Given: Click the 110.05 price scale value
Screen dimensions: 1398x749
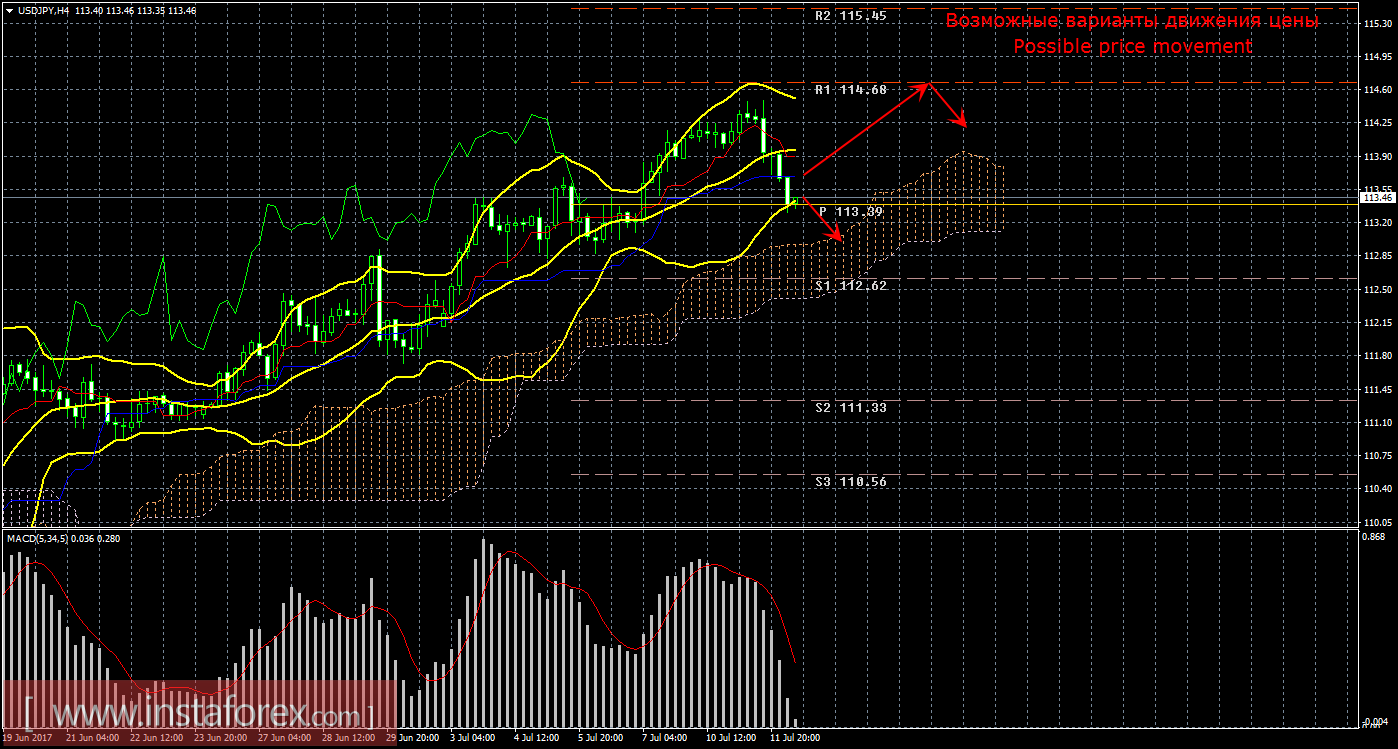Looking at the screenshot, I should (x=1376, y=522).
